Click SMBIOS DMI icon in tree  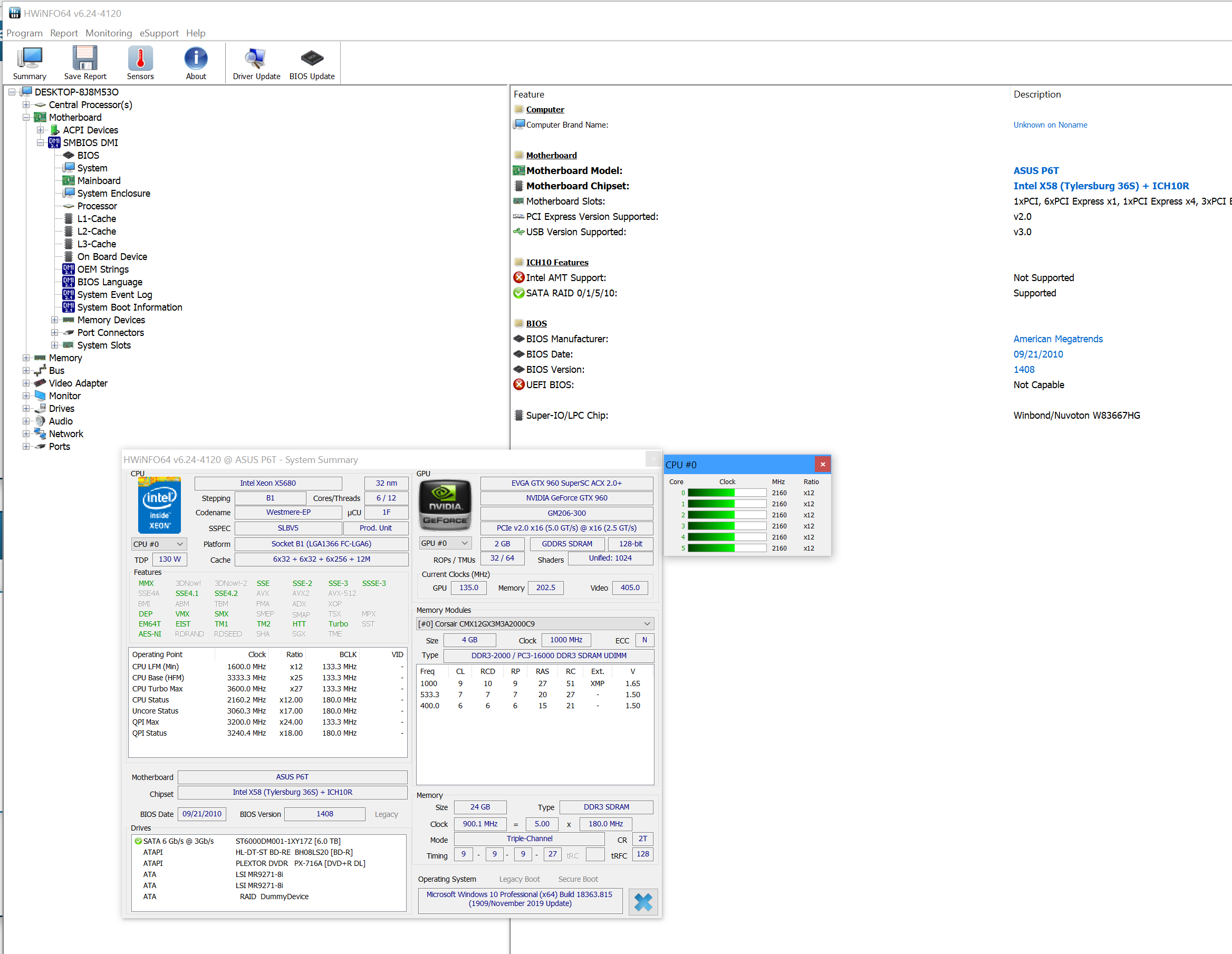pos(54,143)
